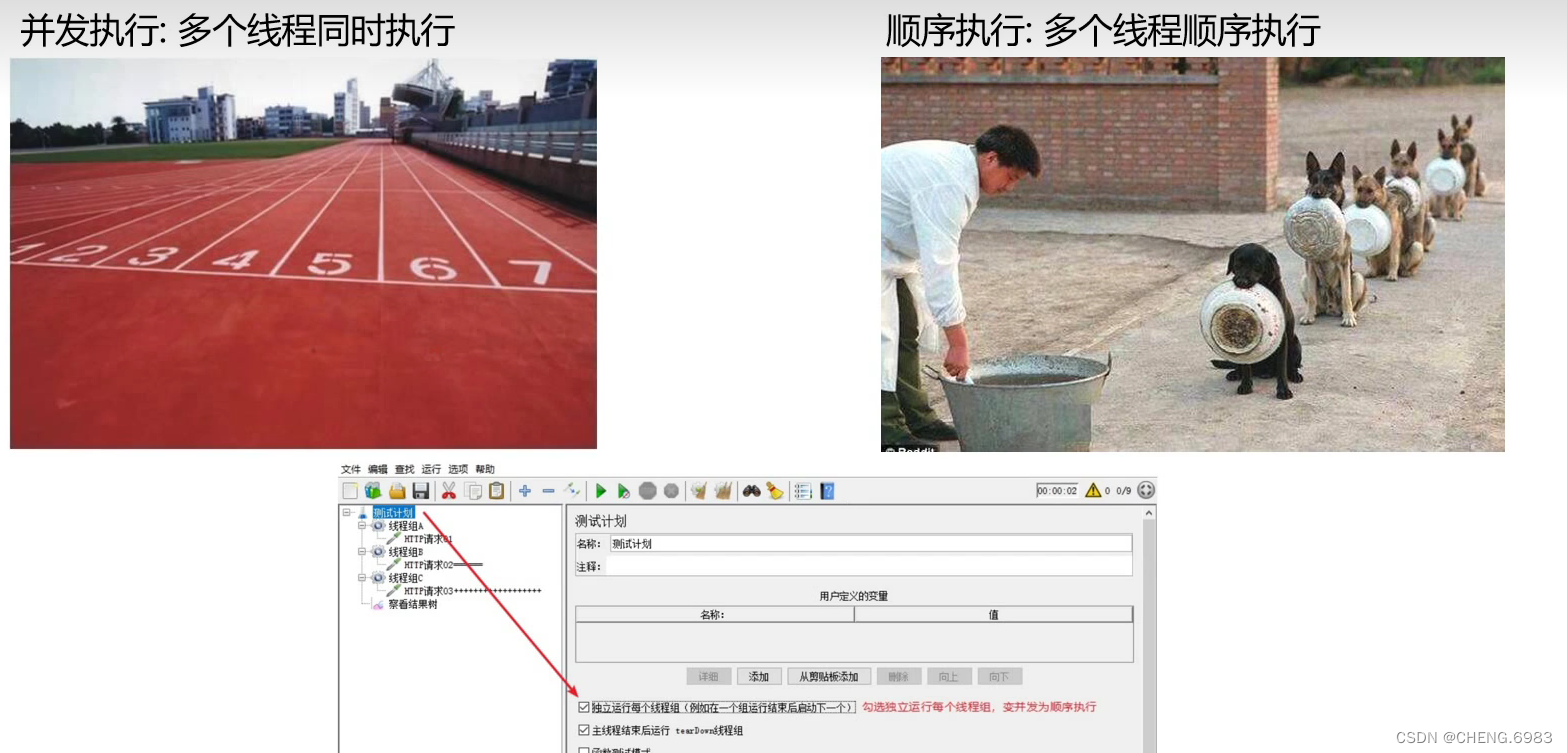Select 线程组A in the tree

point(405,526)
